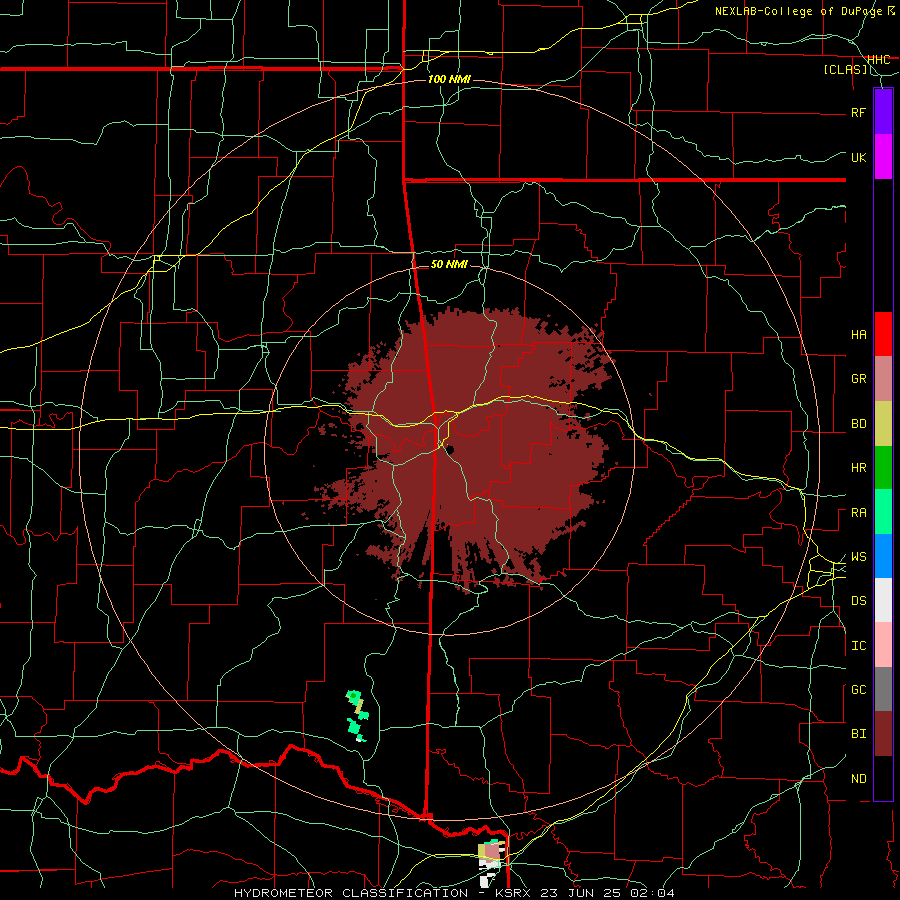Click the dark green HR legend swatch
The height and width of the screenshot is (900, 900).
coord(883,468)
